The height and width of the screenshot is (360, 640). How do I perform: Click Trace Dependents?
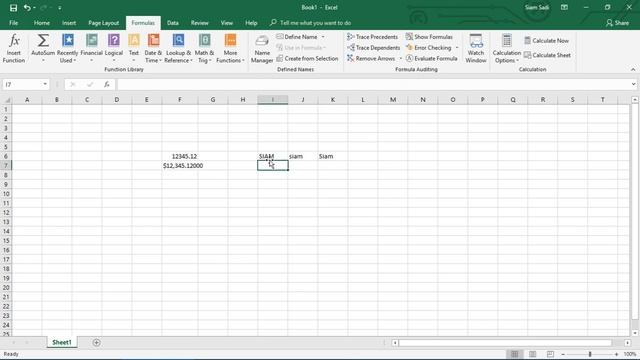[x=373, y=48]
